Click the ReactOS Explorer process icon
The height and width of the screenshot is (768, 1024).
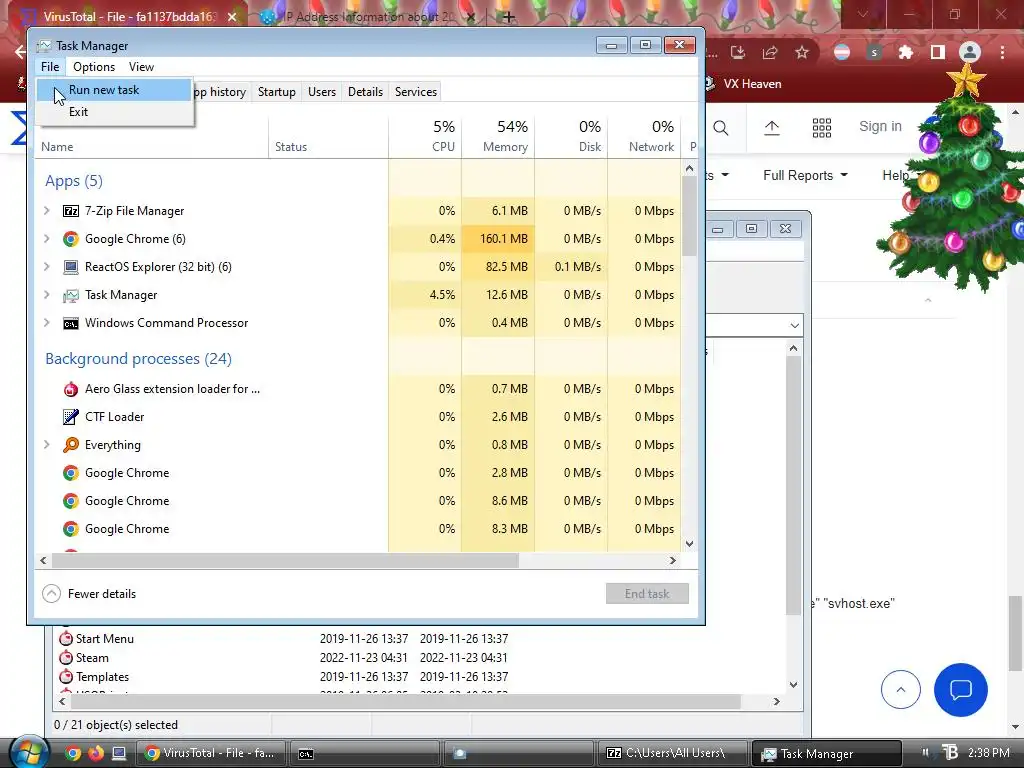[71, 267]
